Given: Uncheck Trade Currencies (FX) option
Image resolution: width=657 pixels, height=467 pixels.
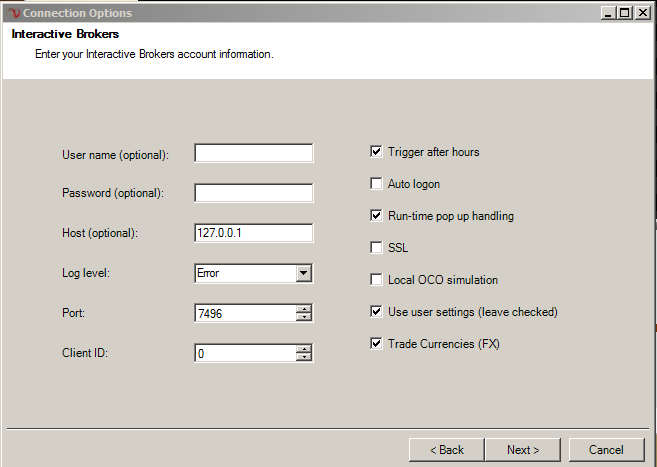Looking at the screenshot, I should [376, 344].
